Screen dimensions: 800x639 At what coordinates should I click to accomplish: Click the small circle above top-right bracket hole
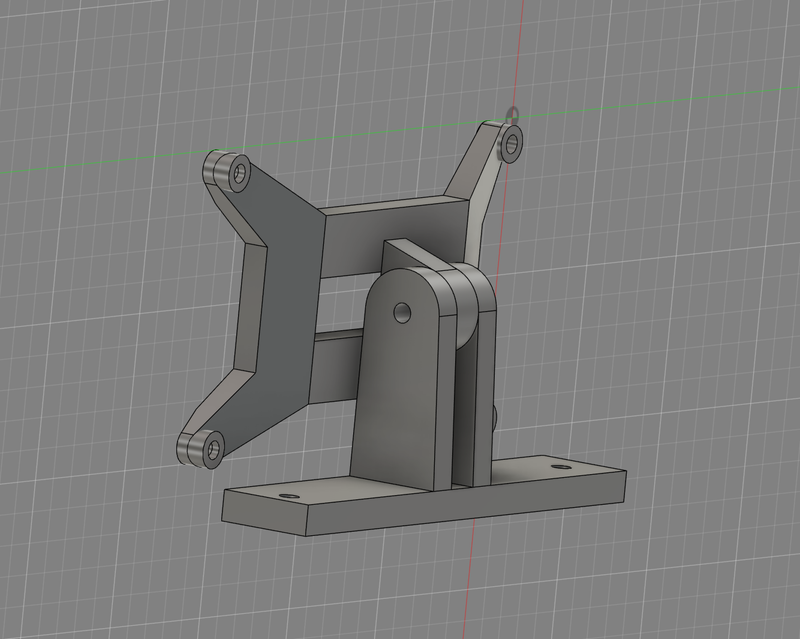pos(513,113)
